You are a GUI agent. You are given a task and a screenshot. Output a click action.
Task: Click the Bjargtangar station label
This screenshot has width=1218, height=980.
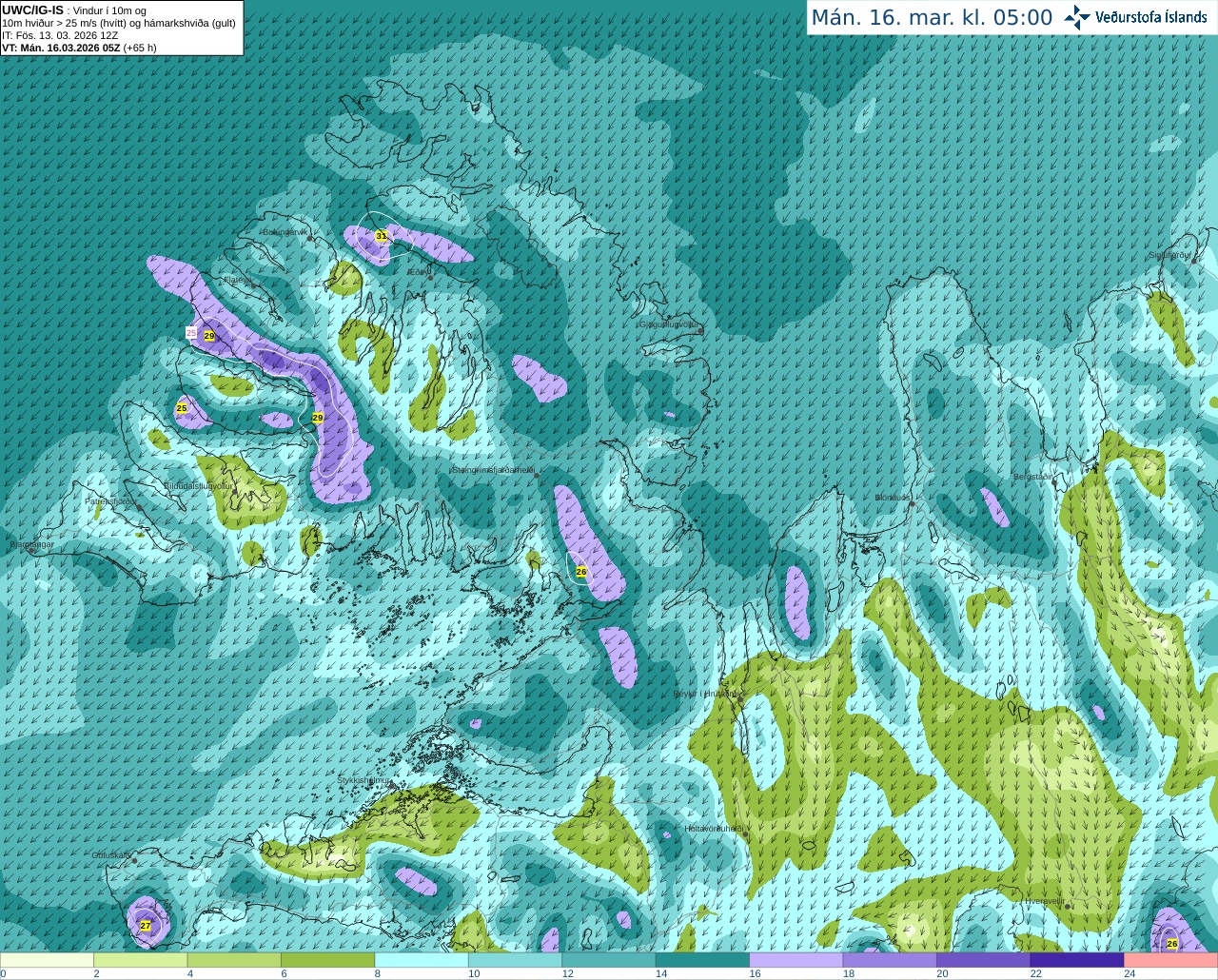(31, 545)
